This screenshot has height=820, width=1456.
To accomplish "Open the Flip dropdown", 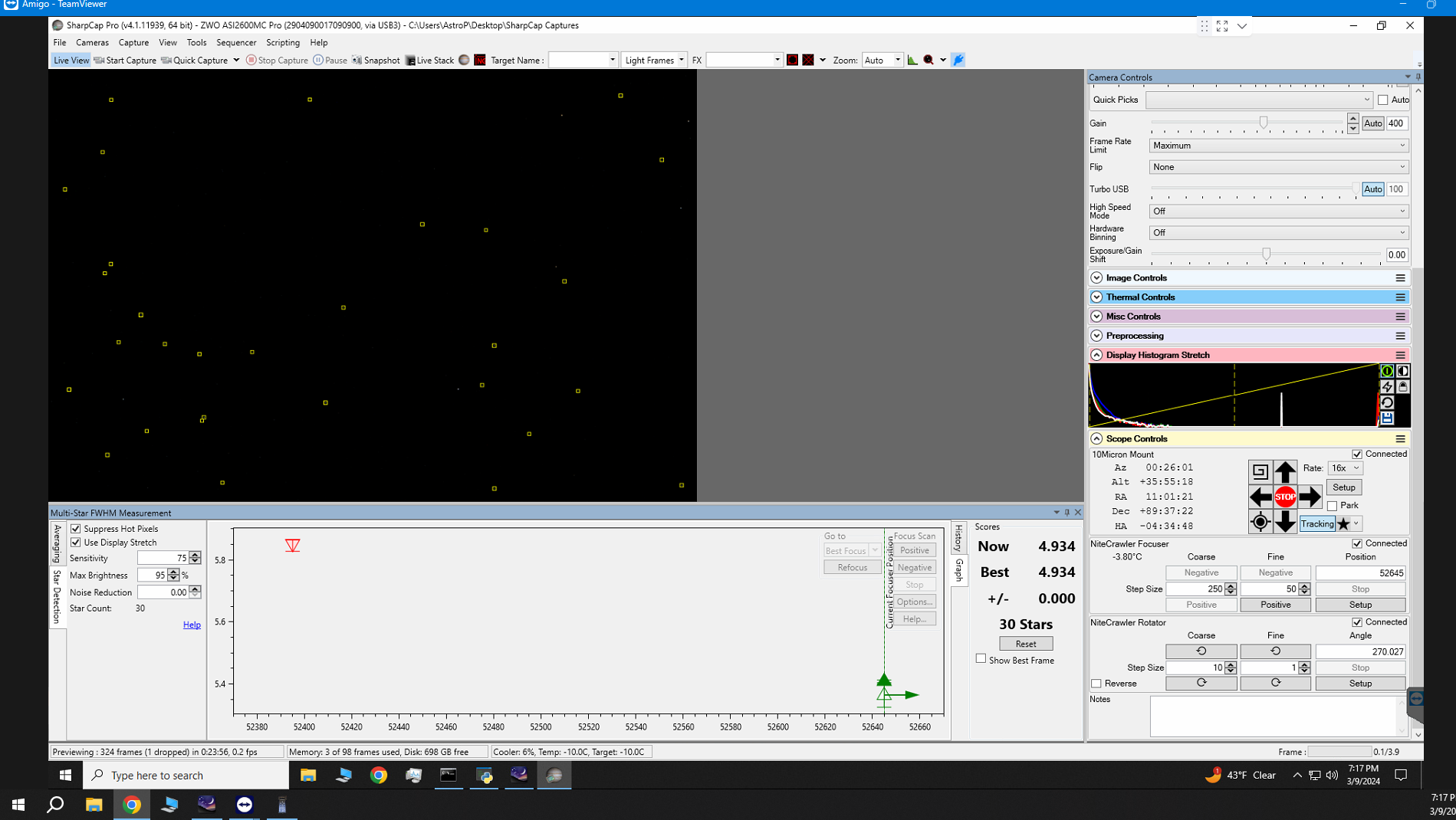I will [x=1279, y=167].
